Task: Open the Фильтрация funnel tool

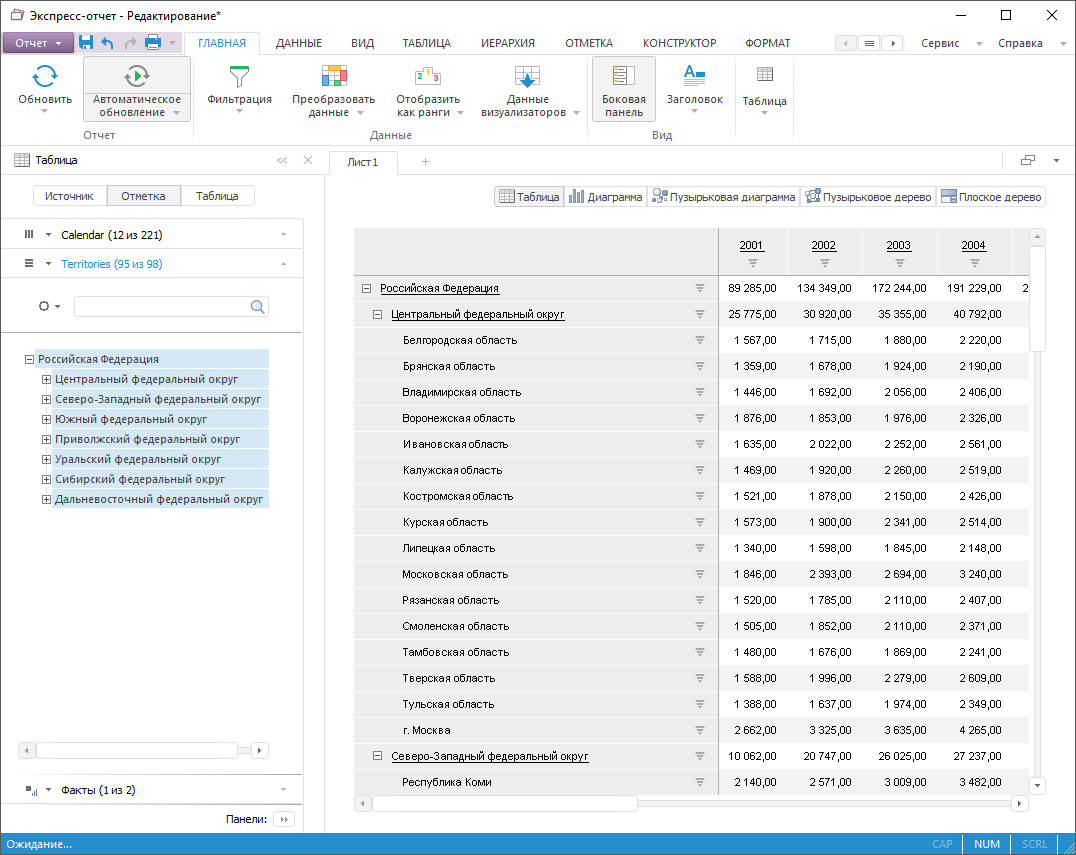Action: (x=239, y=76)
